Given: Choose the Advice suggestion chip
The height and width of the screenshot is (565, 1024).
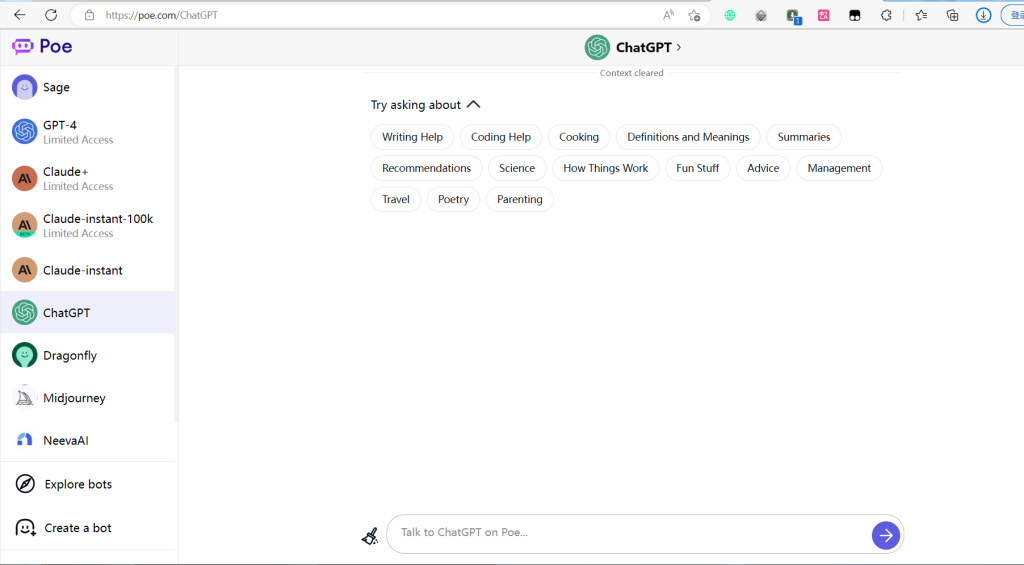Looking at the screenshot, I should pos(763,168).
